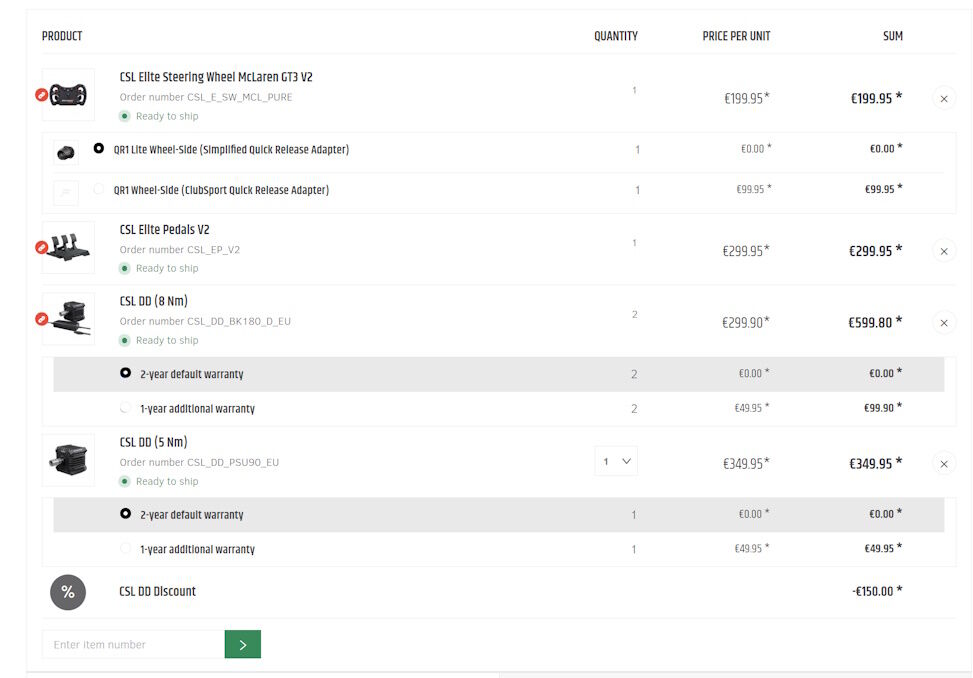Remove CSL Elite Pedals V2 from cart

pyautogui.click(x=943, y=251)
